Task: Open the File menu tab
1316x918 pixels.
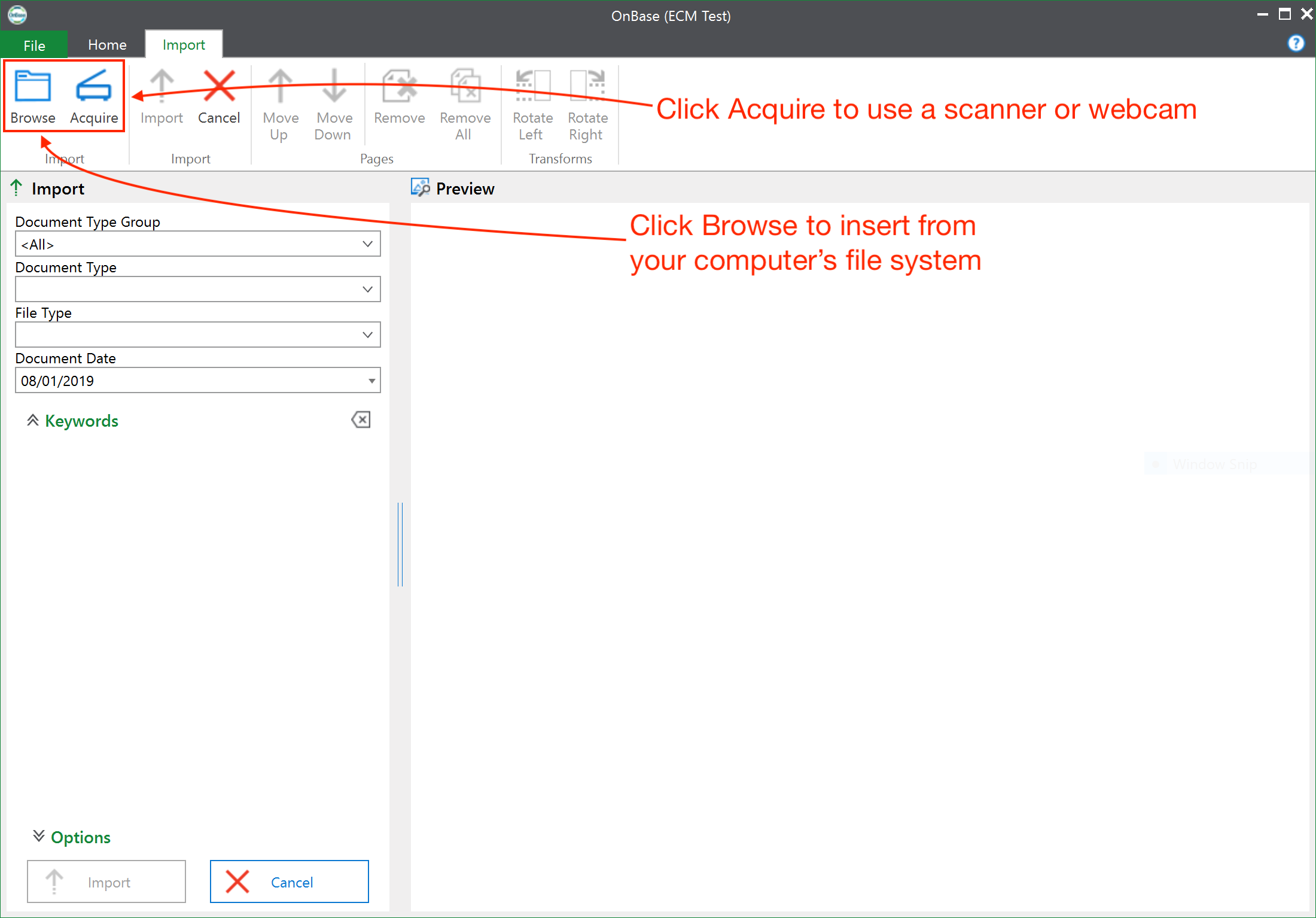Action: point(34,45)
